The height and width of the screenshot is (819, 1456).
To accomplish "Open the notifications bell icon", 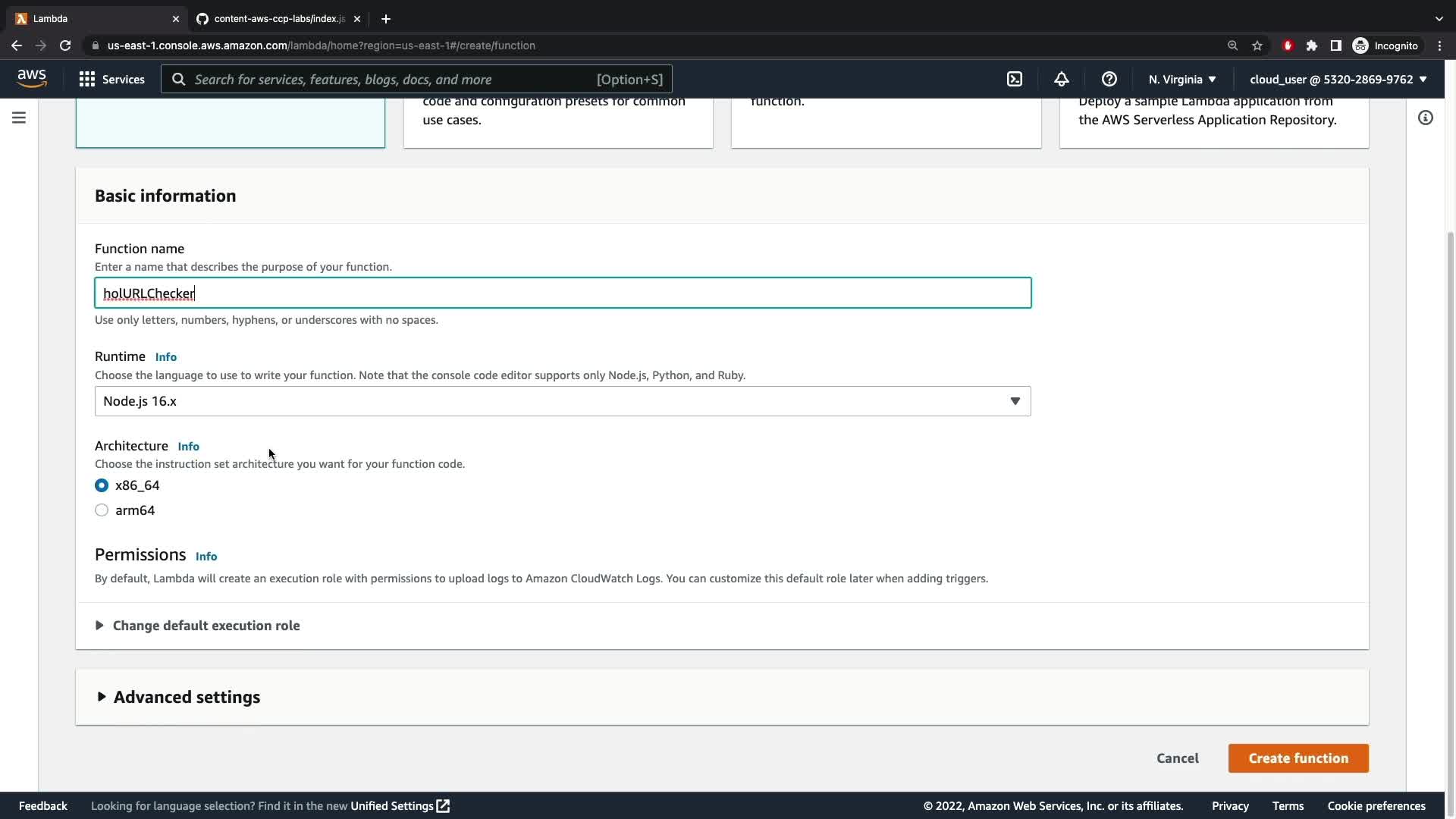I will [x=1062, y=79].
